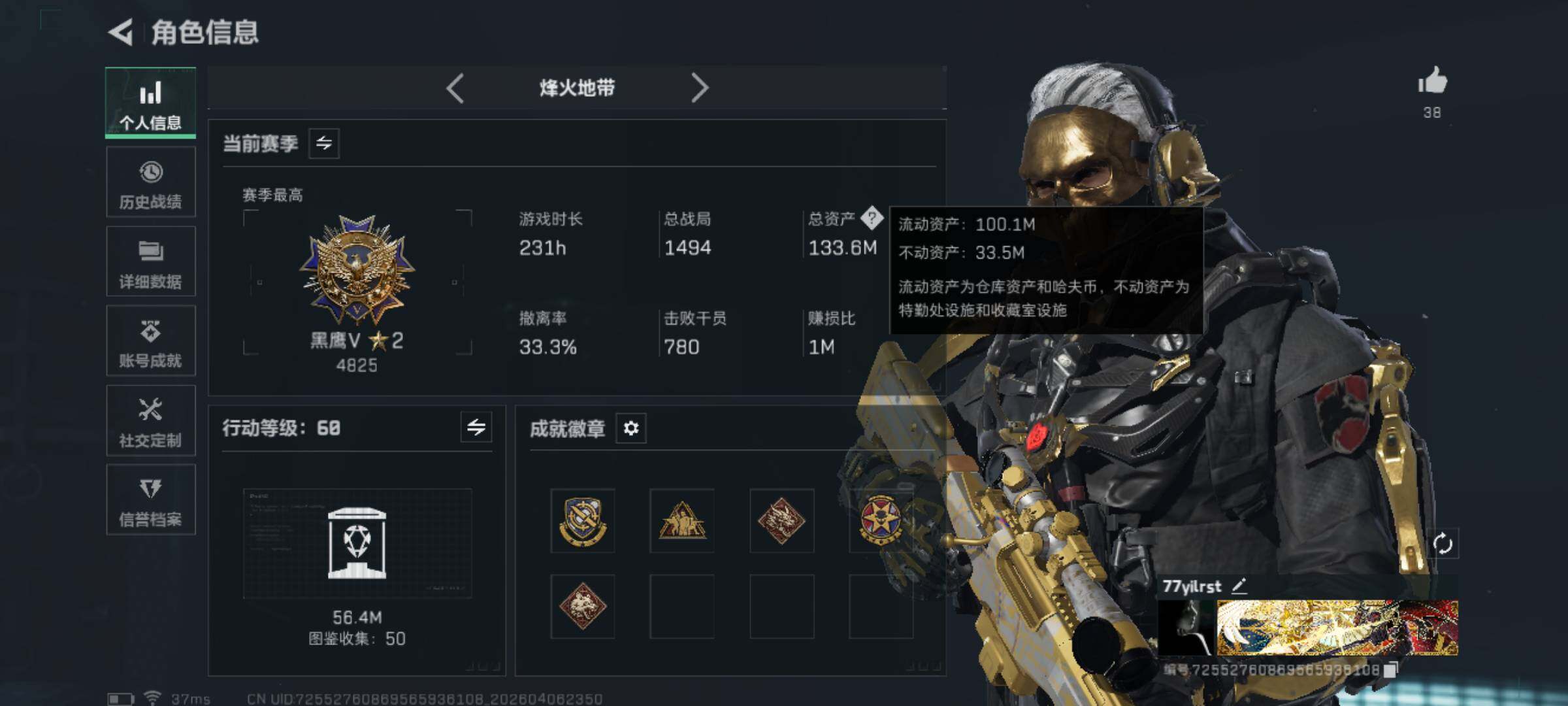Open the 总资产 question mark help icon
The image size is (1568, 706).
(872, 218)
